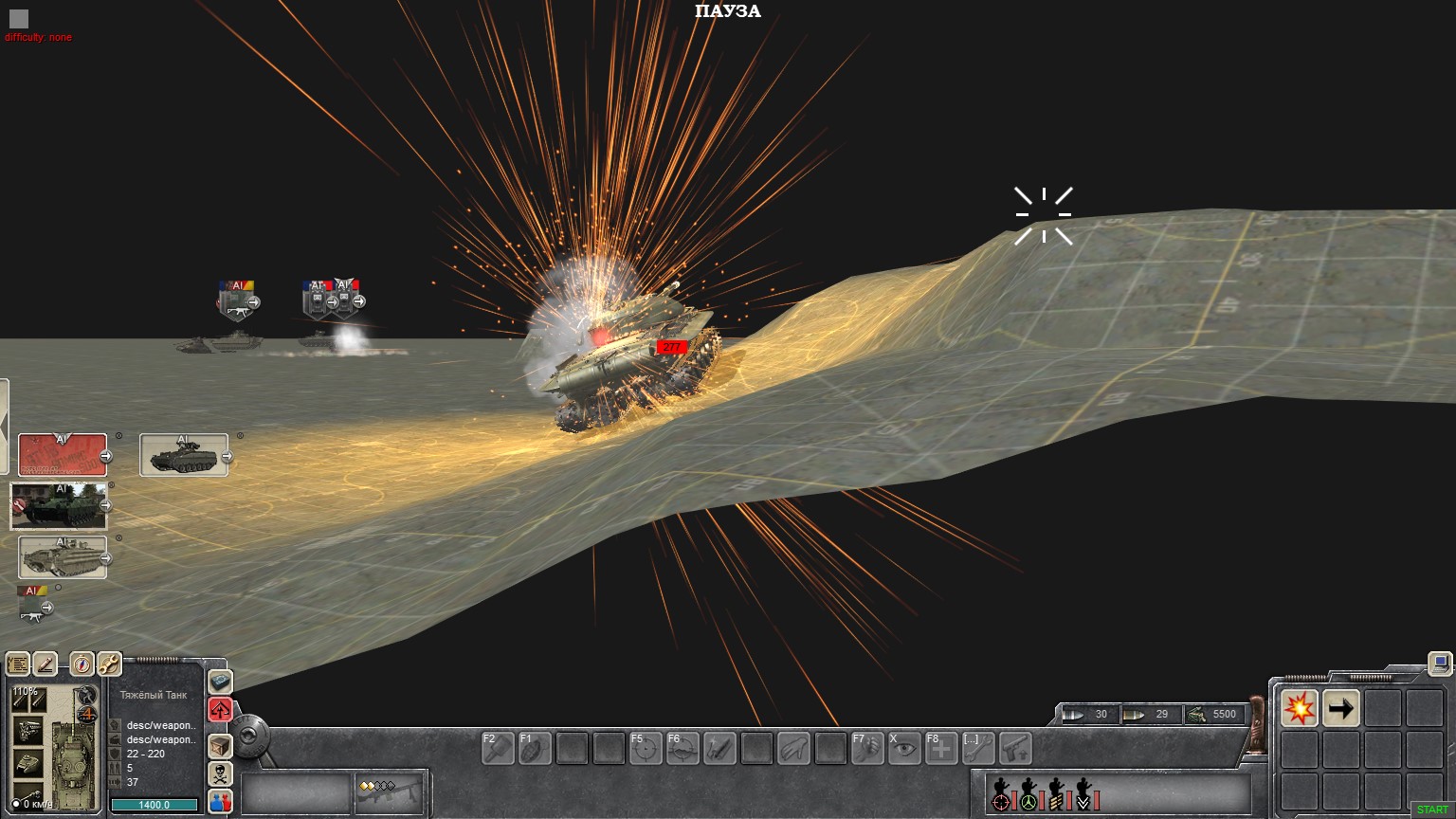Click the arrow on the beige APC card

[x=105, y=558]
